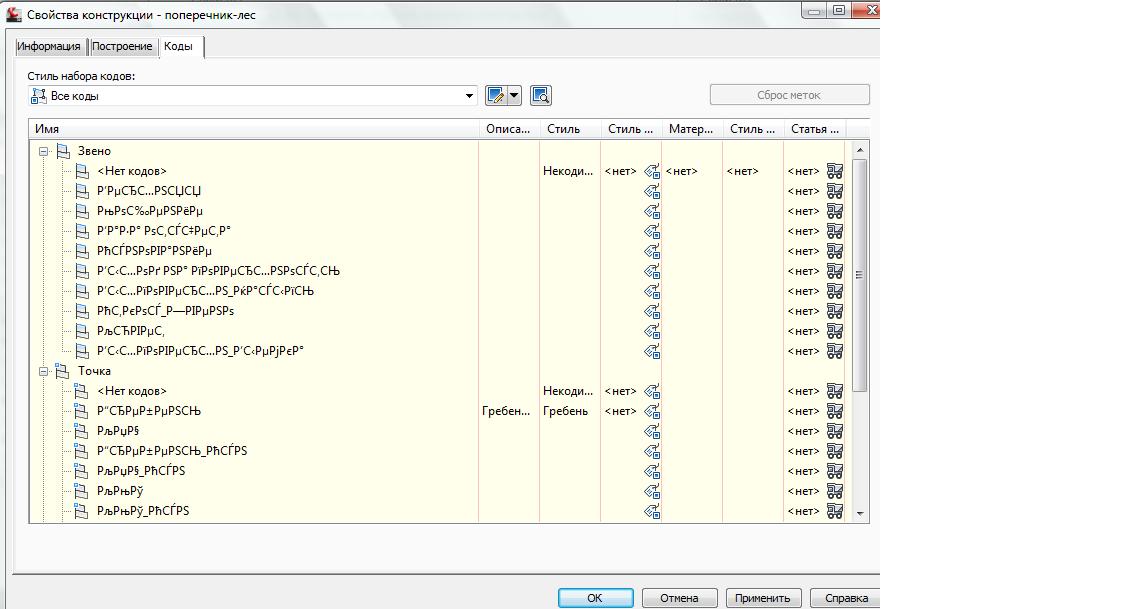This screenshot has height=609, width=1121.
Task: Click the link code icon beside РњРѕС‰РµРЅРёРµ
Action: point(82,212)
